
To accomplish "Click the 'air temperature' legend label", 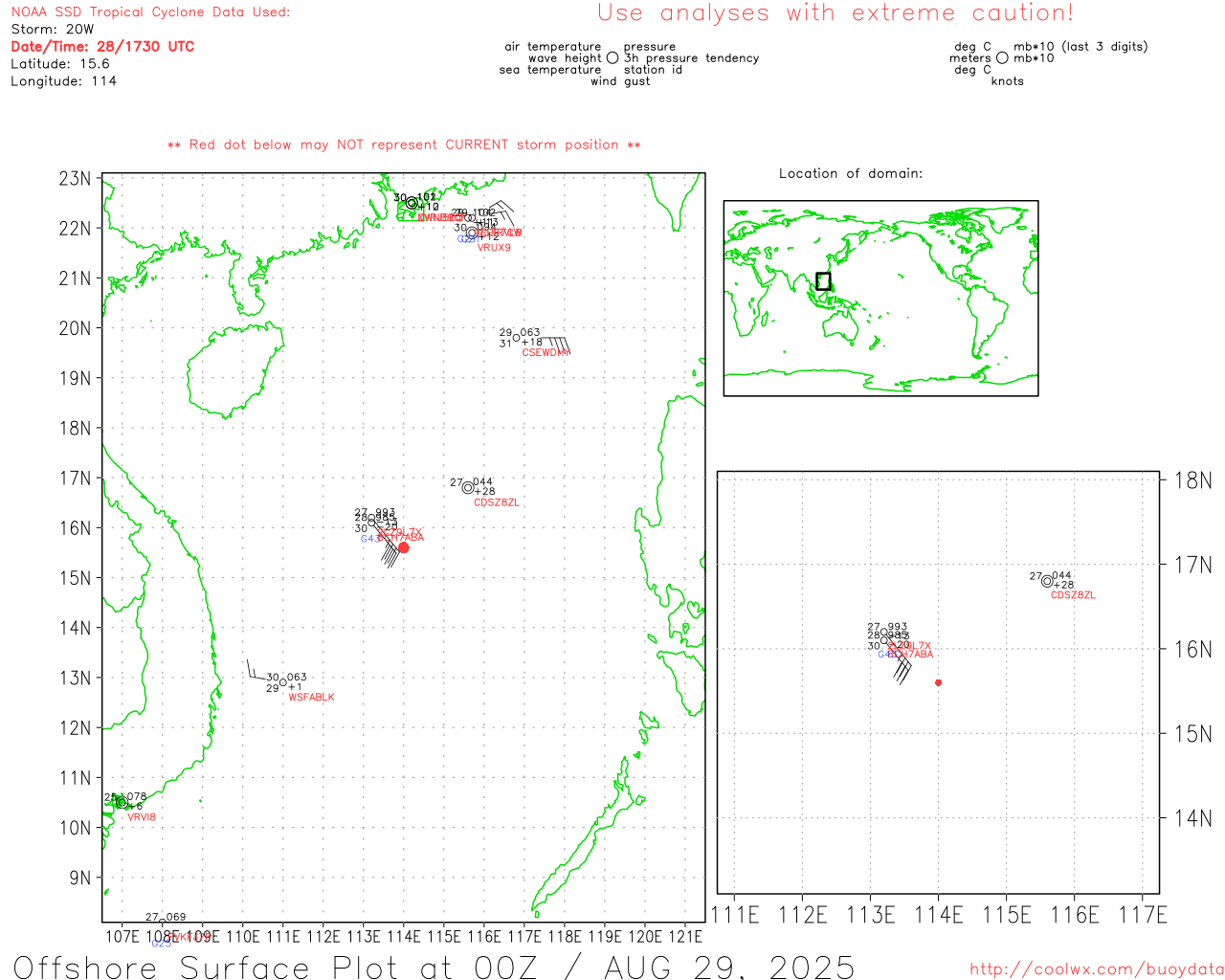I will (553, 47).
